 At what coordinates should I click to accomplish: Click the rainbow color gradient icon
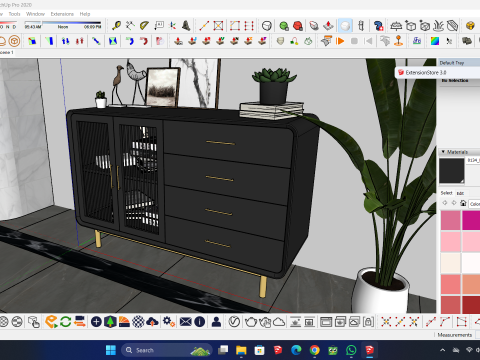point(435,41)
